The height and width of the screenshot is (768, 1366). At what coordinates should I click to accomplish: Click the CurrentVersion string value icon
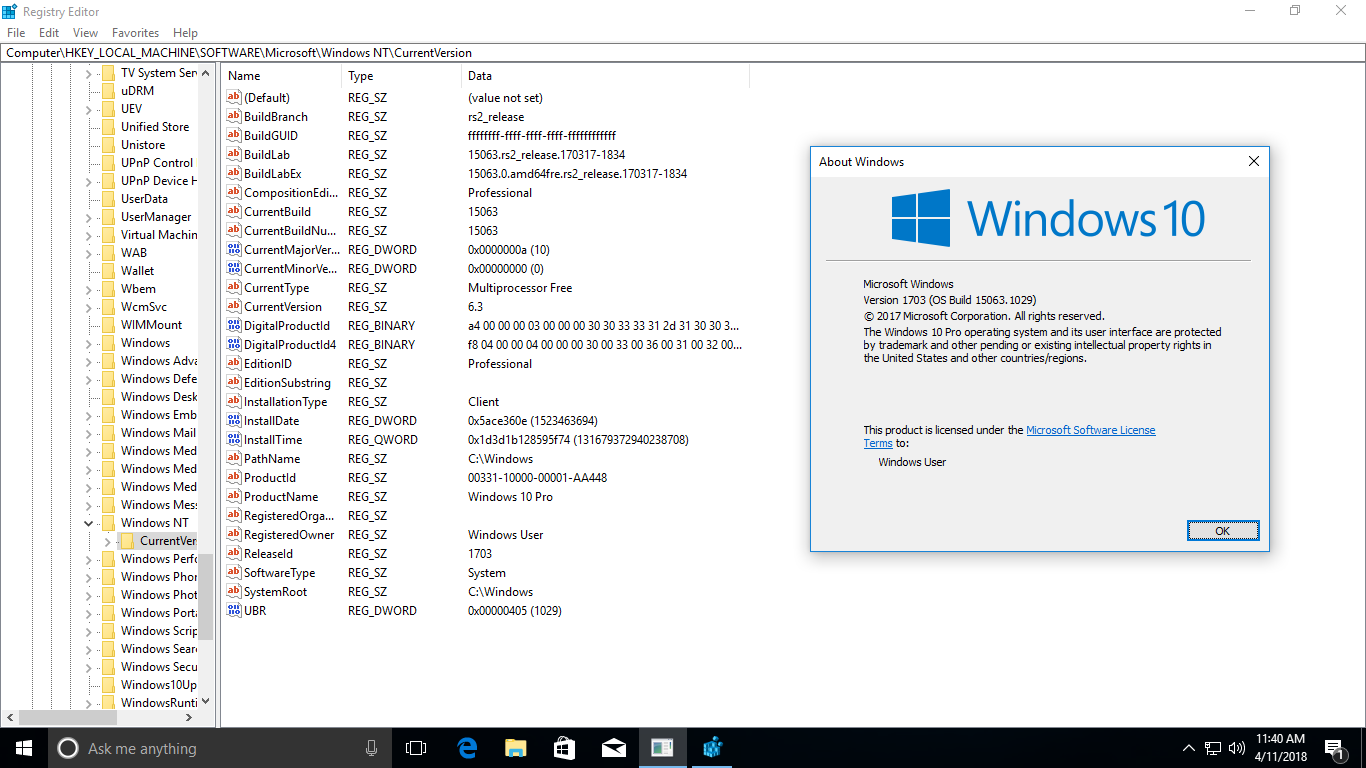pos(234,307)
